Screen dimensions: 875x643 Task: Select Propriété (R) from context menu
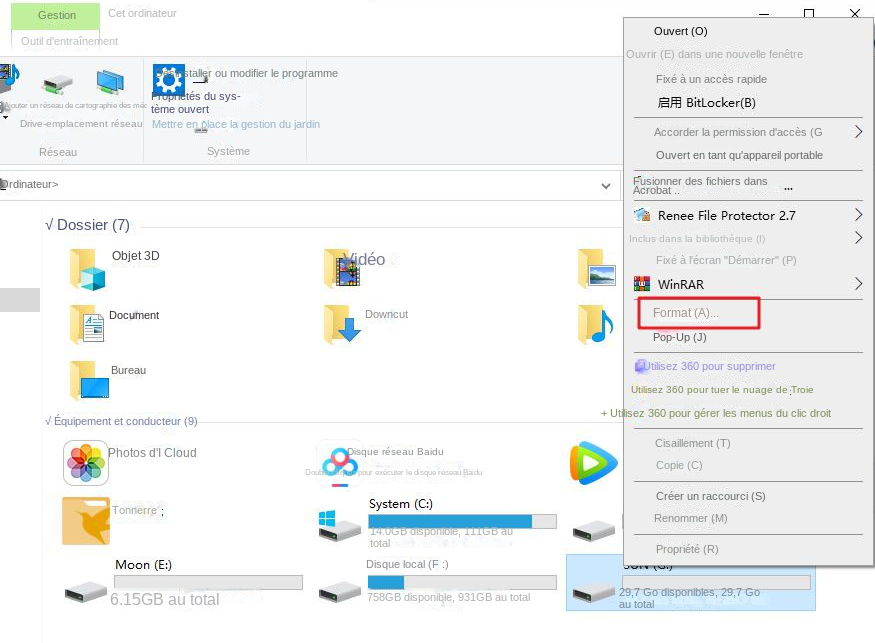(687, 549)
